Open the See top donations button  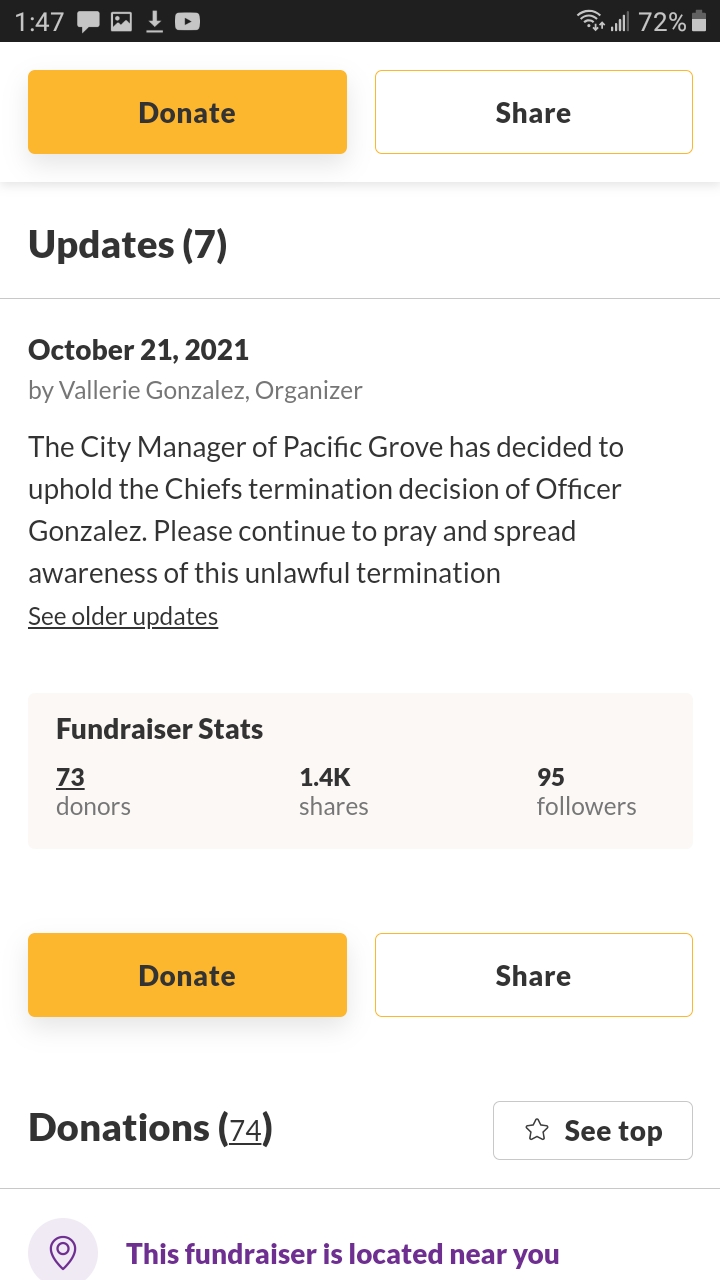[x=592, y=1130]
